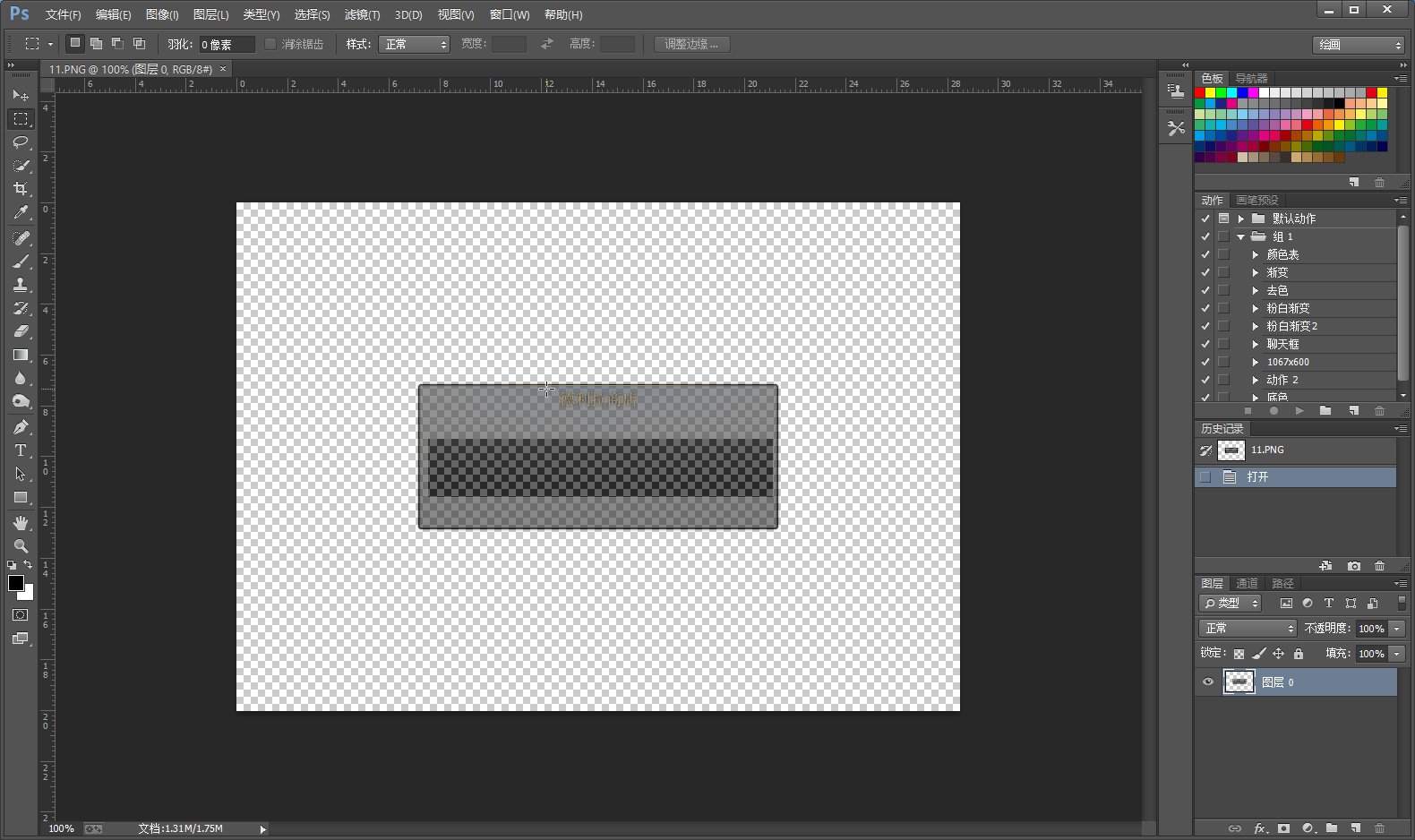This screenshot has width=1415, height=840.
Task: Toggle visibility of 图层 0
Action: (x=1207, y=682)
